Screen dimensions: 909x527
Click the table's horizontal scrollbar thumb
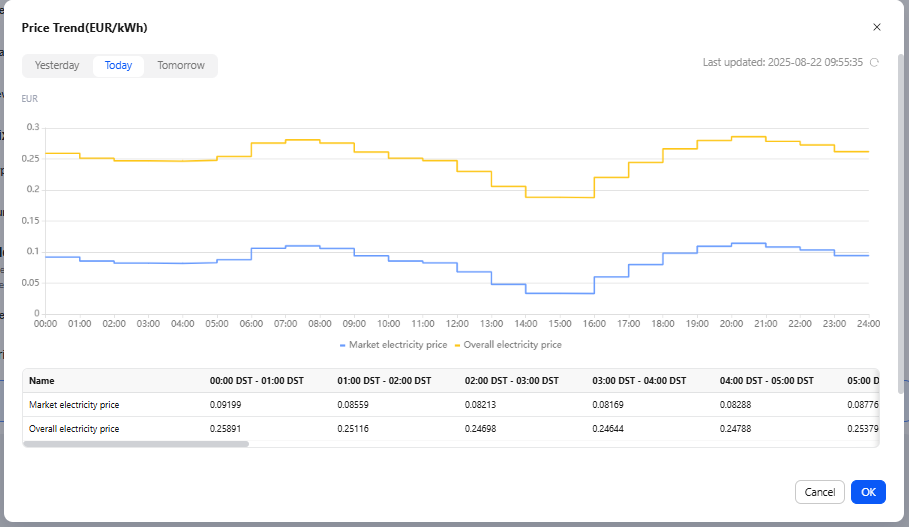click(135, 443)
